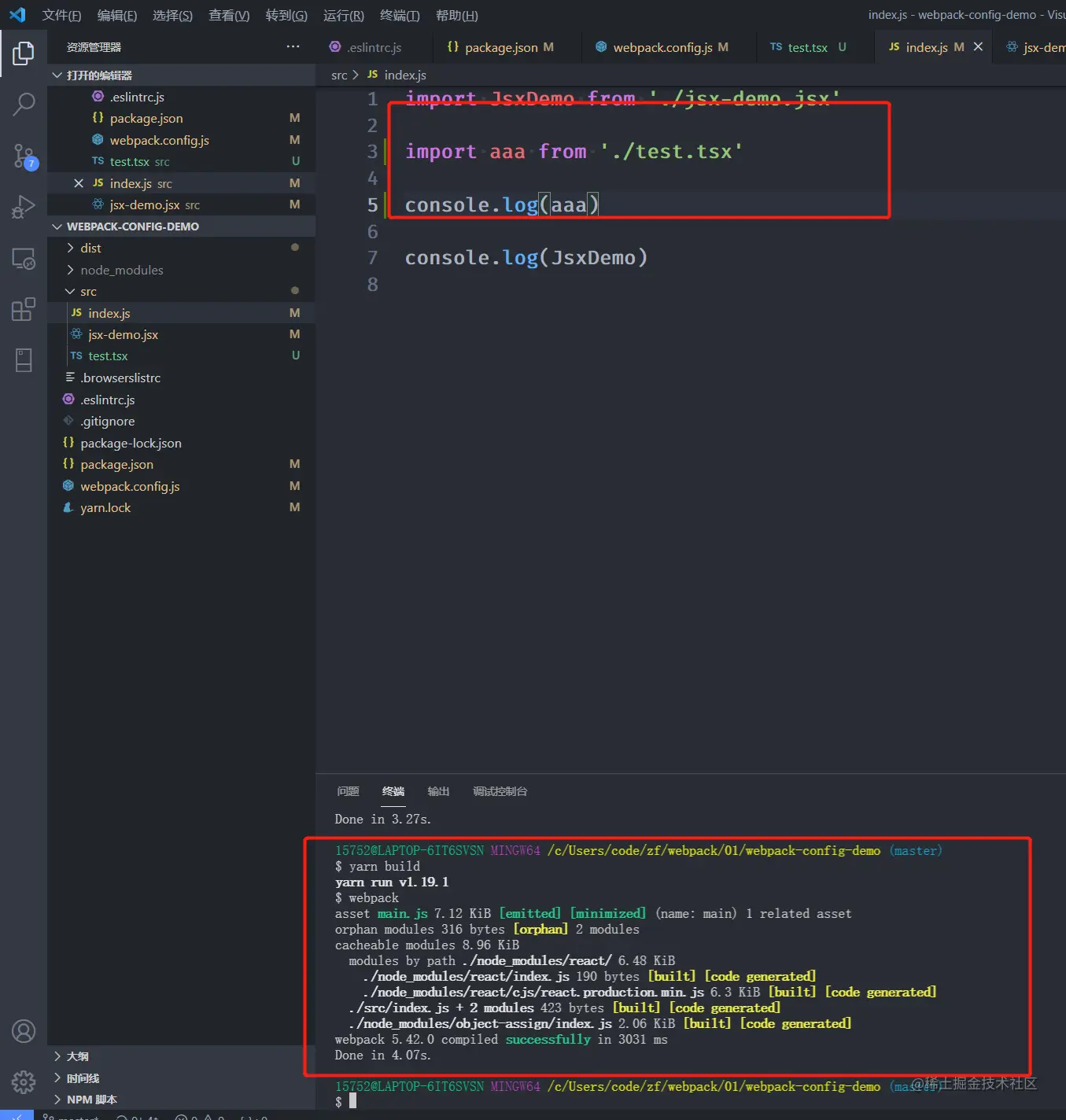Open the 帮助(H) menu
The image size is (1066, 1120).
click(x=457, y=15)
